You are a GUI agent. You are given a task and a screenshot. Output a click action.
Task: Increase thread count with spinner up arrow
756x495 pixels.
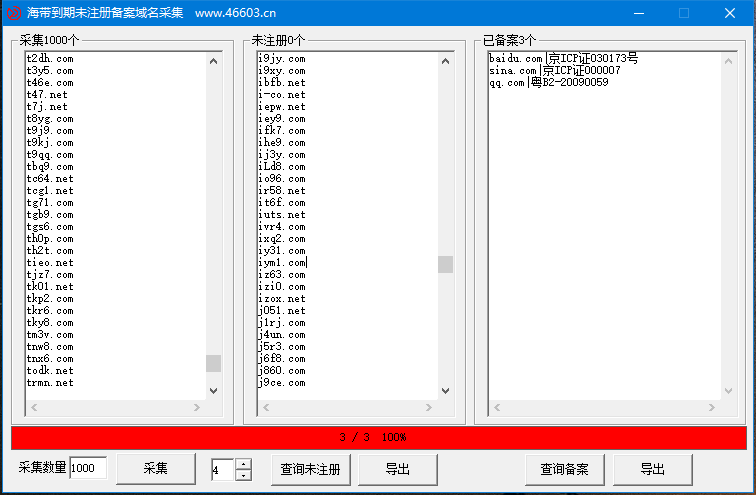point(243,464)
